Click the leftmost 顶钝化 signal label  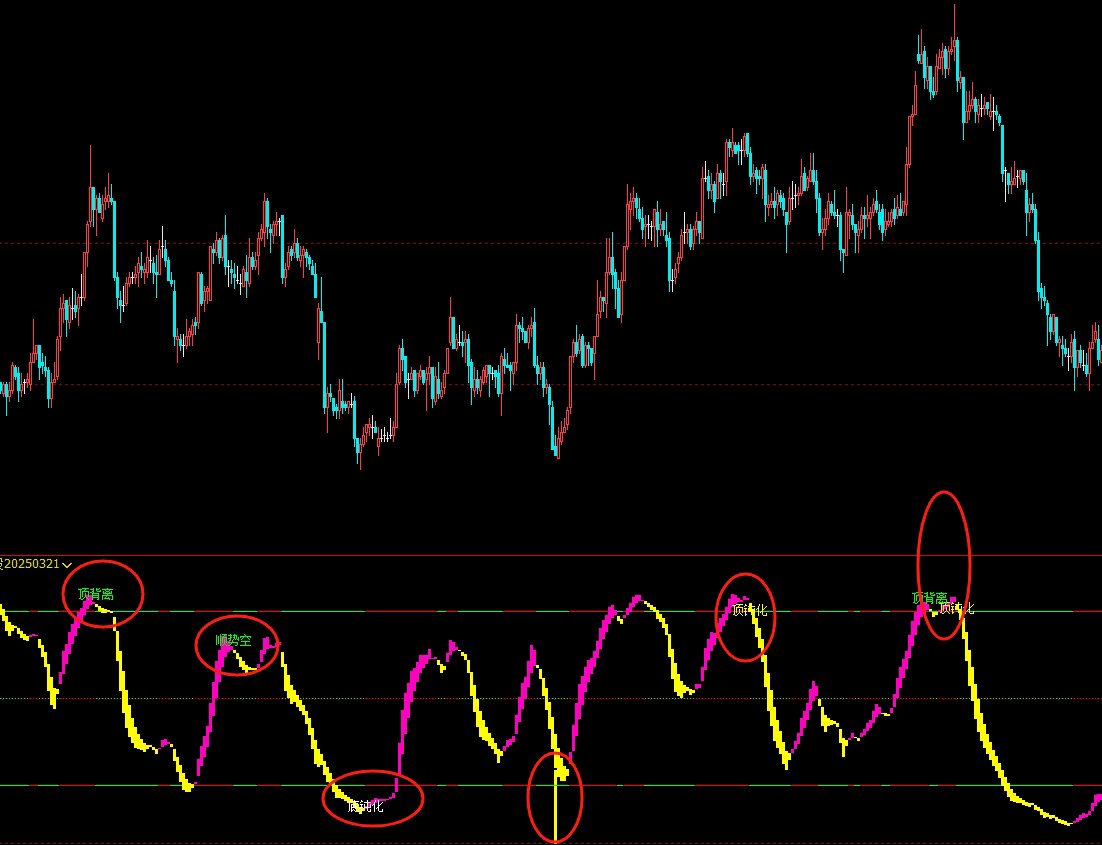coord(749,609)
